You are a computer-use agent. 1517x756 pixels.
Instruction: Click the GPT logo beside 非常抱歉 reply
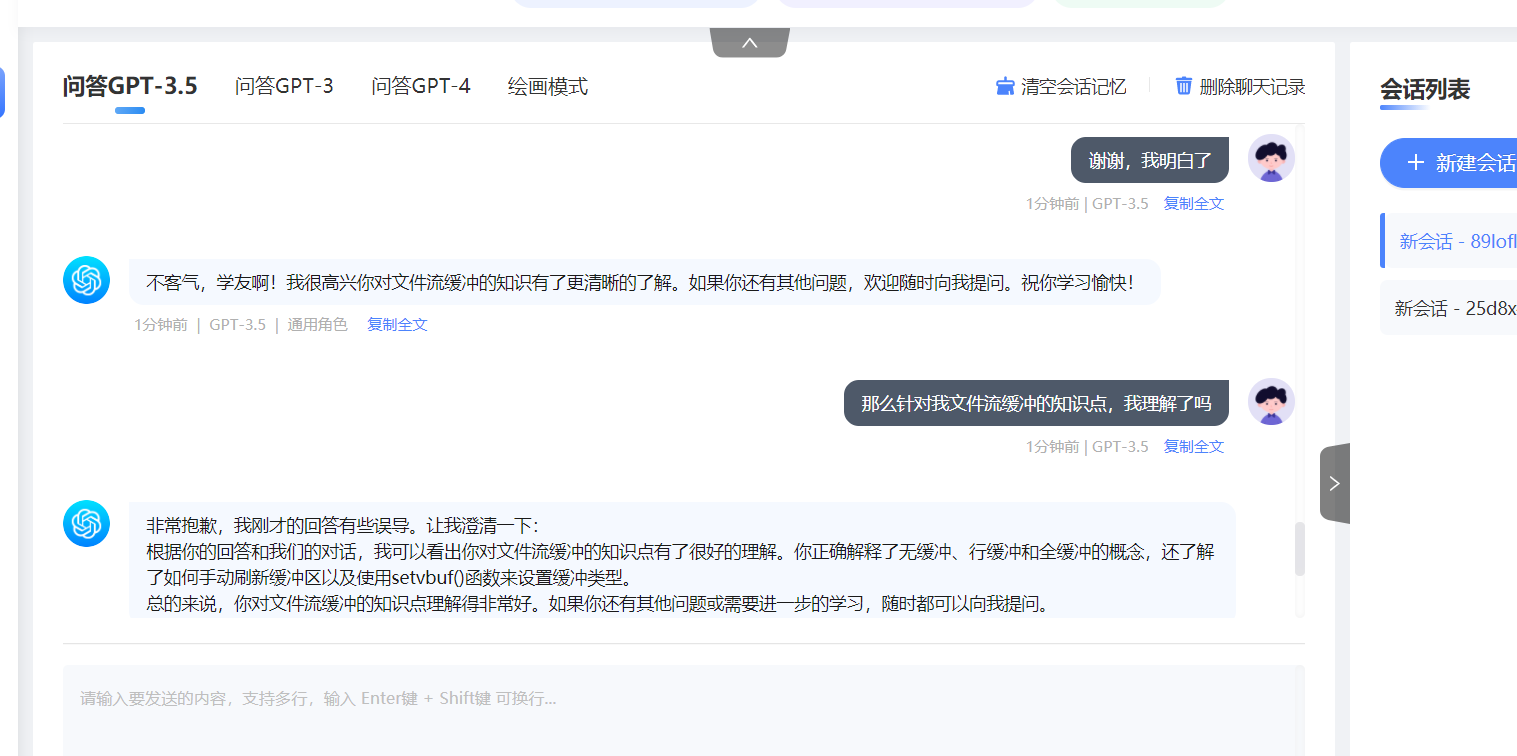coord(86,524)
